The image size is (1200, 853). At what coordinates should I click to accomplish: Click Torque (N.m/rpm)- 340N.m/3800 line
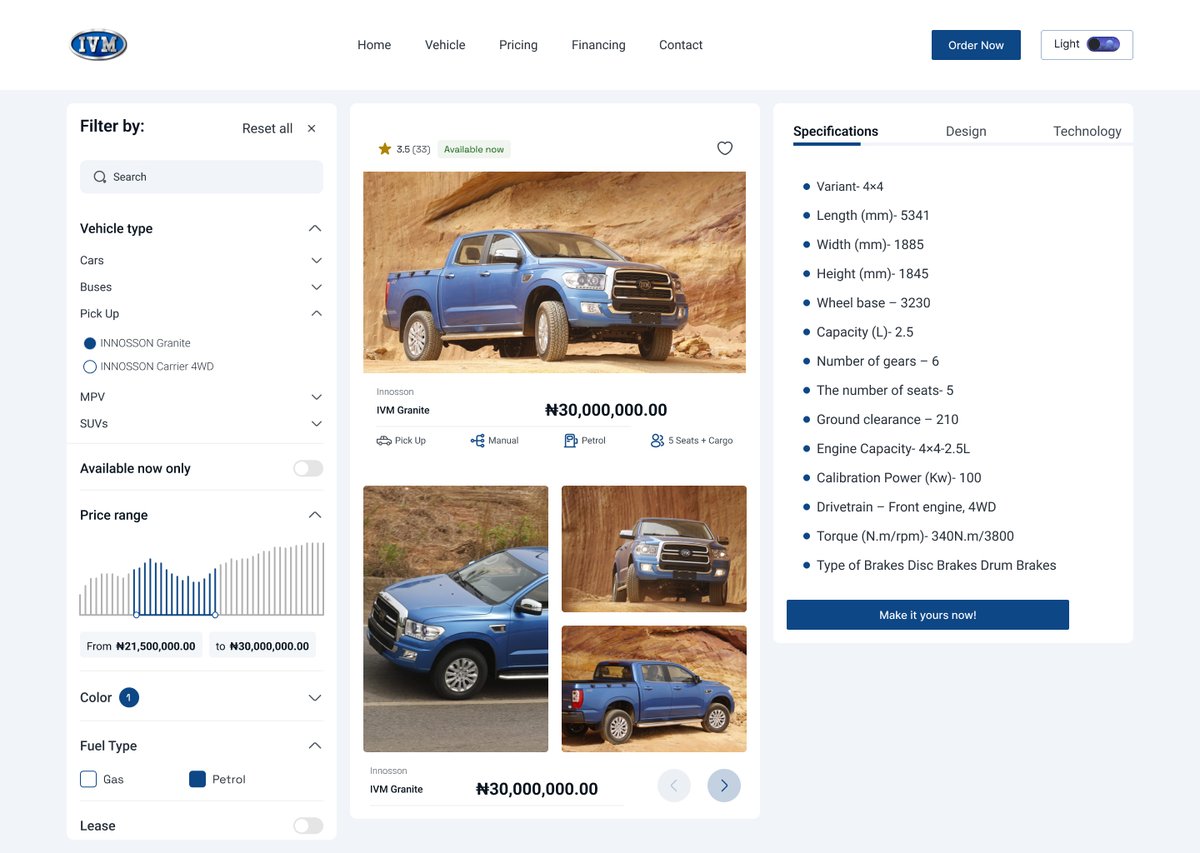pos(915,536)
